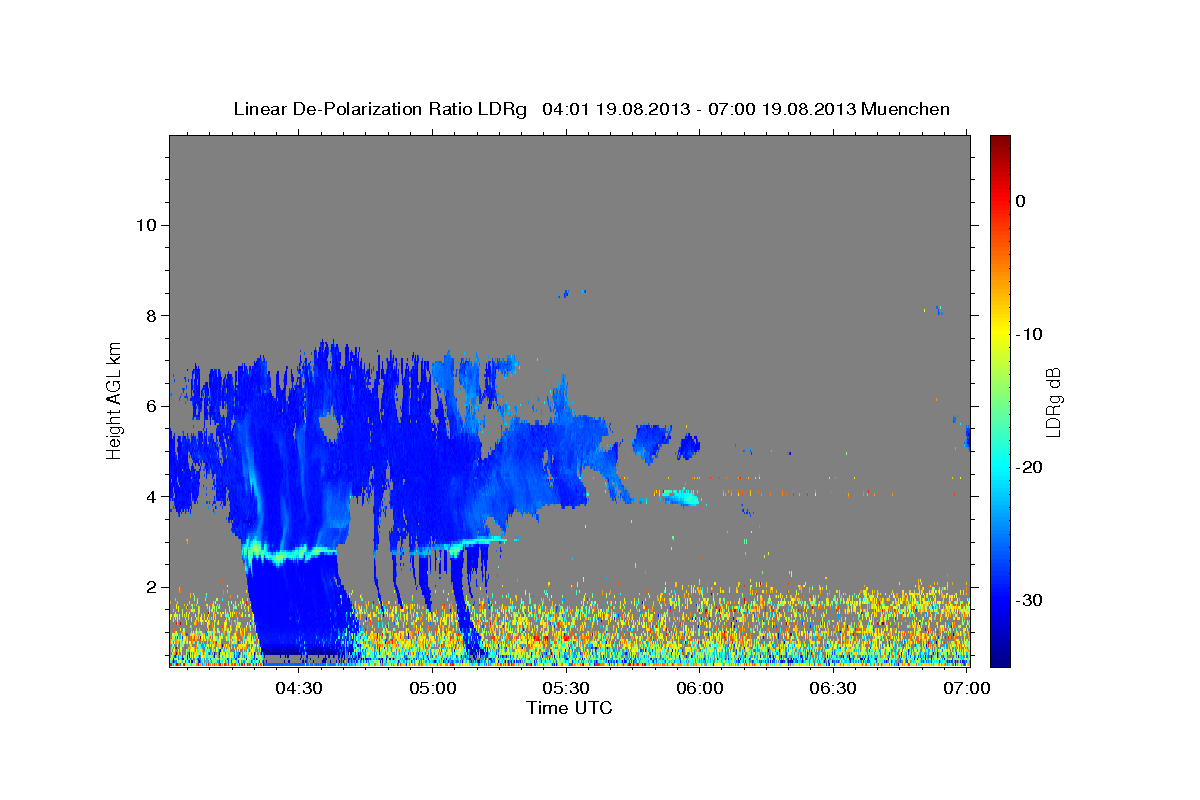
Task: Click the 07:00 time tick label
Action: pos(967,688)
